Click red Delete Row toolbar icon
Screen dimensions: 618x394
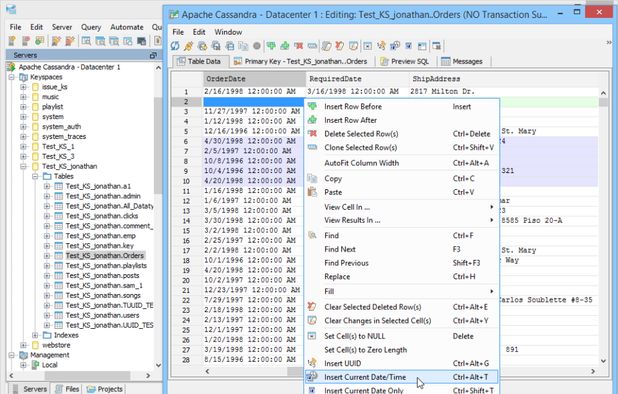[x=298, y=46]
